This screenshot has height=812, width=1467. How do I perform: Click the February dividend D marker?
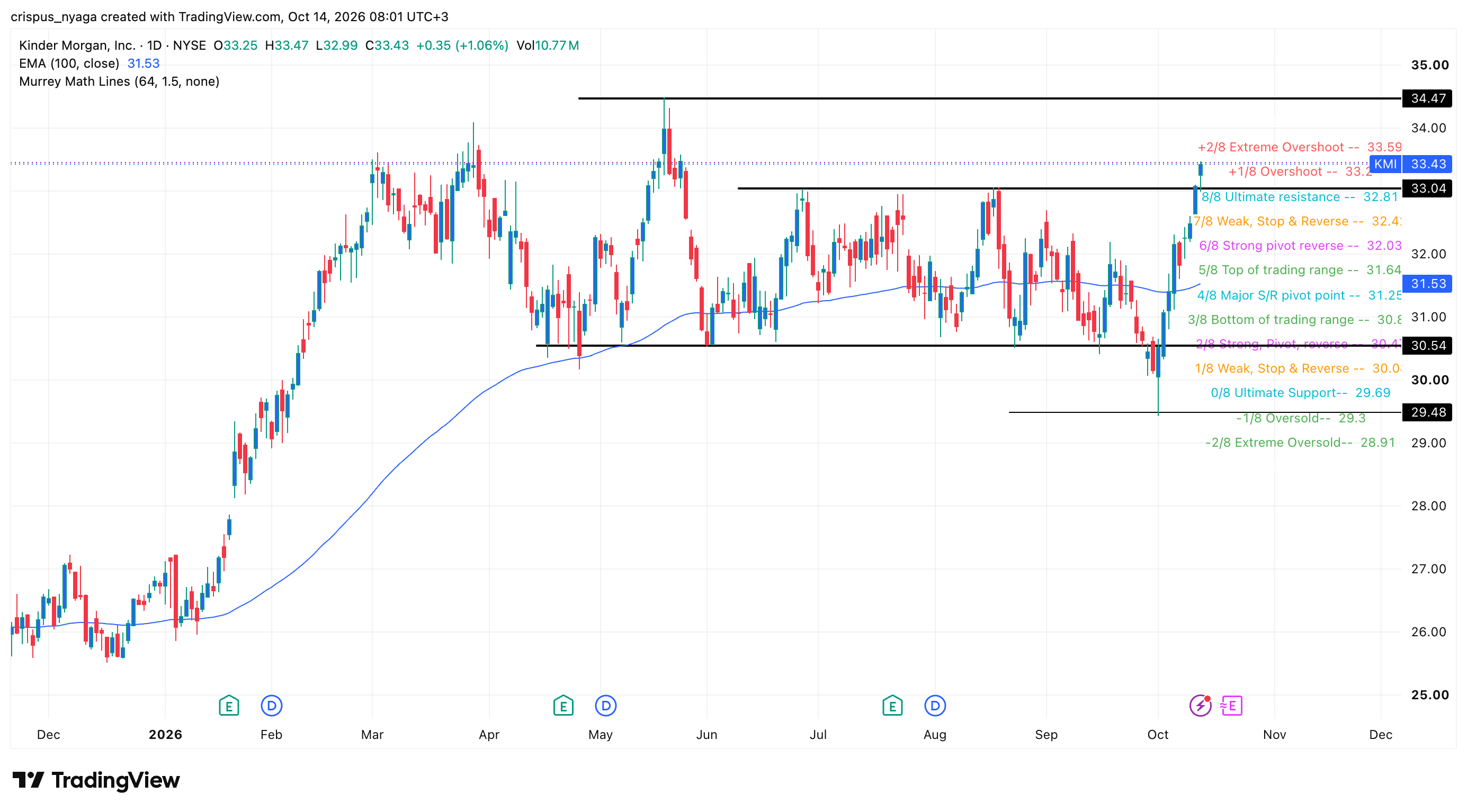point(272,706)
